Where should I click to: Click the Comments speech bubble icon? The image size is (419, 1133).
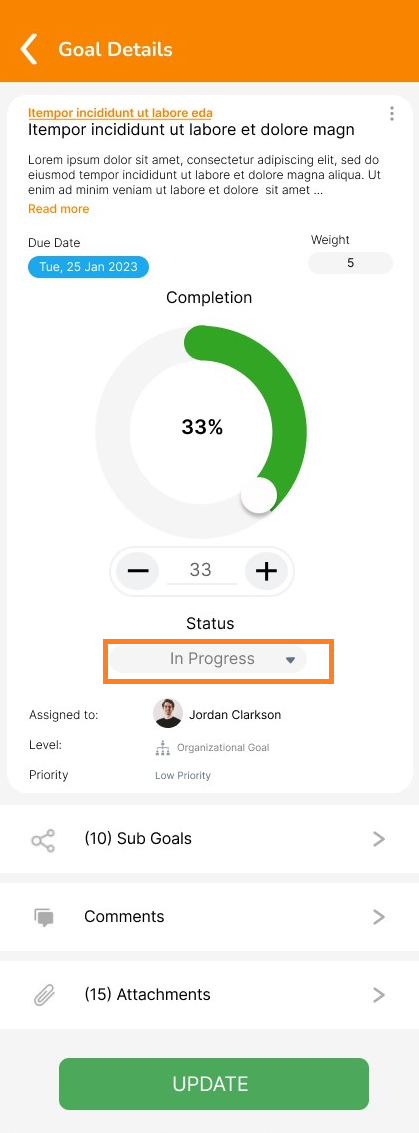pos(44,918)
